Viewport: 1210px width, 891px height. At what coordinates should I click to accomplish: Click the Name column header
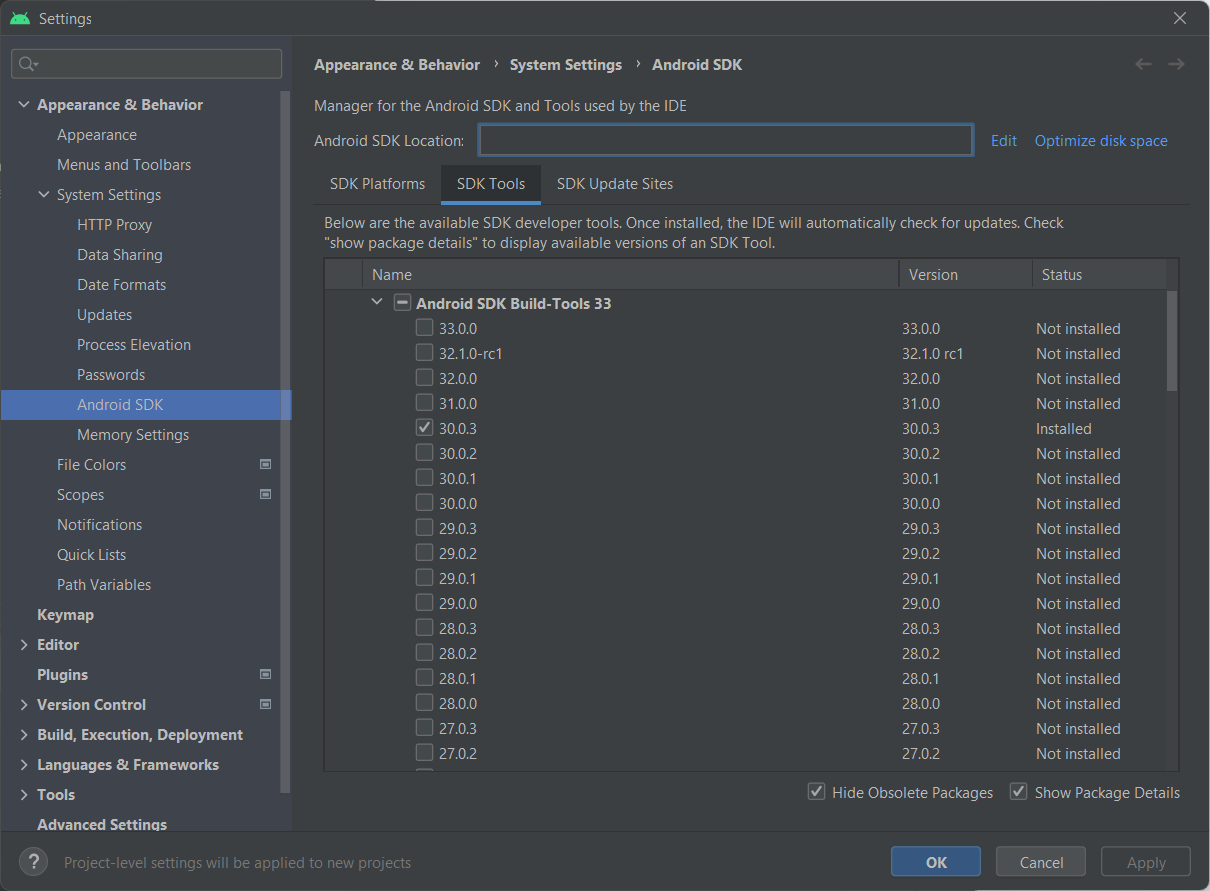click(x=630, y=274)
